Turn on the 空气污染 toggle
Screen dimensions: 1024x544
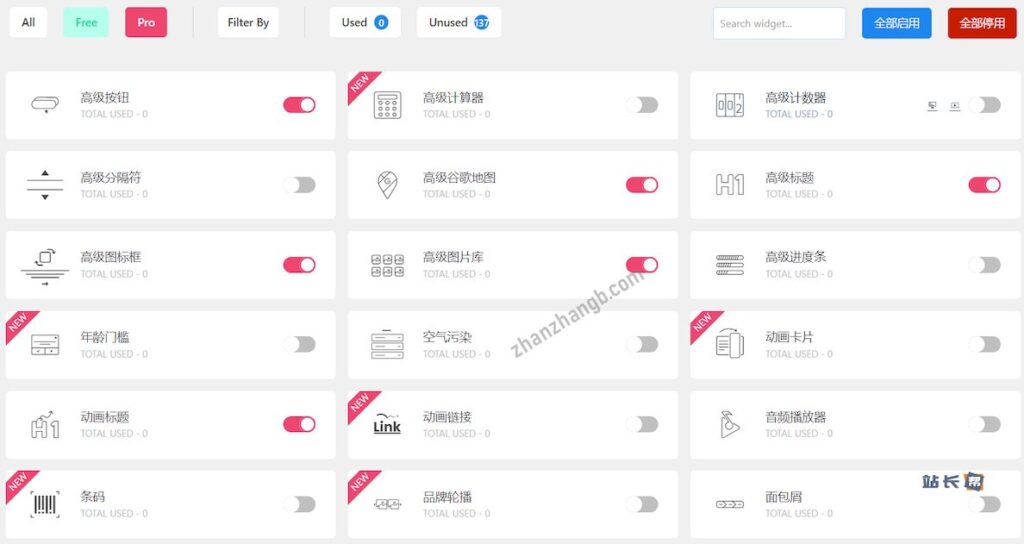click(x=642, y=344)
